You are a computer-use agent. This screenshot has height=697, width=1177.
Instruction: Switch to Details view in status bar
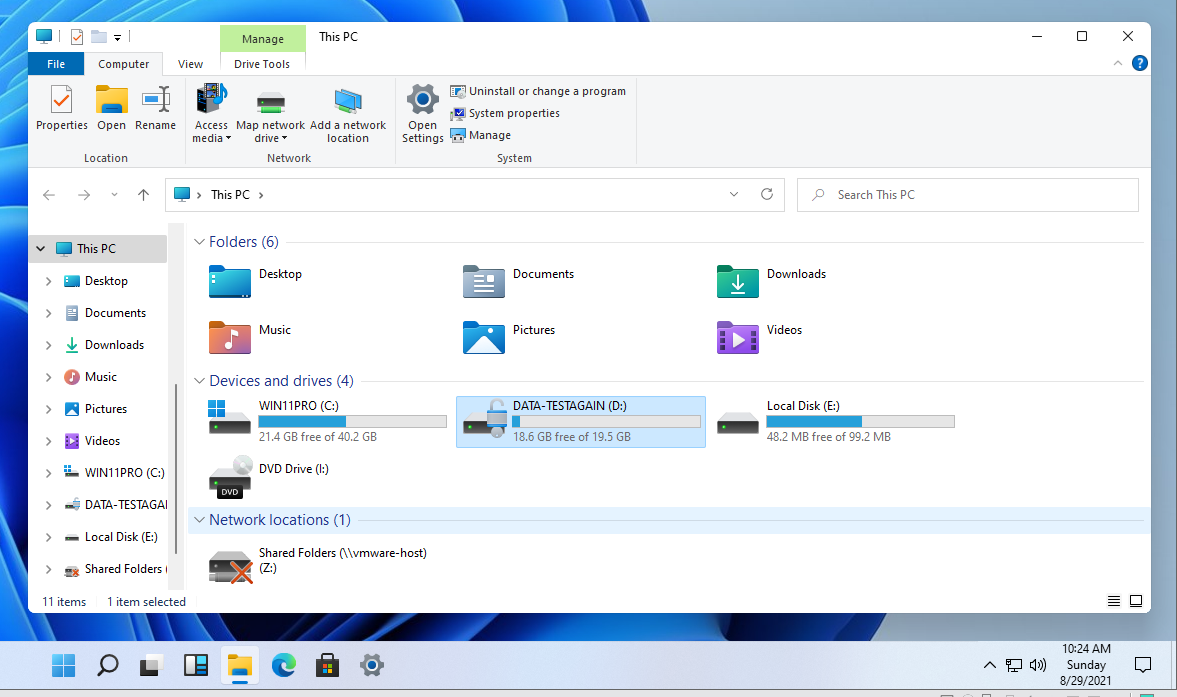[x=1114, y=601]
